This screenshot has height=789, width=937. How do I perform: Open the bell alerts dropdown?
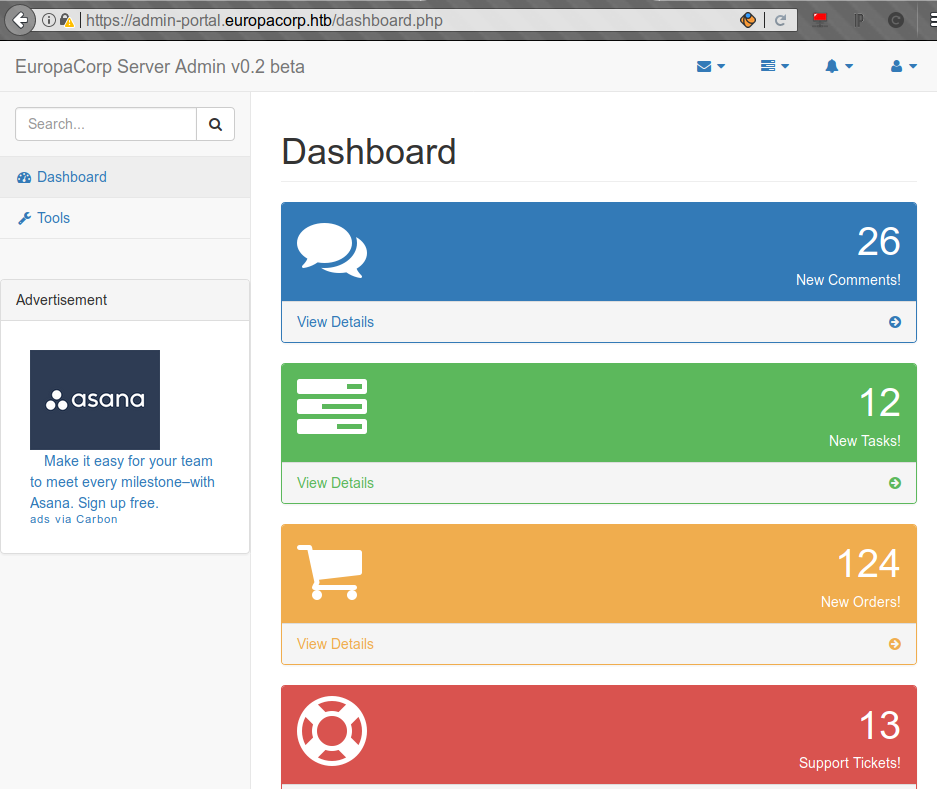click(x=838, y=66)
